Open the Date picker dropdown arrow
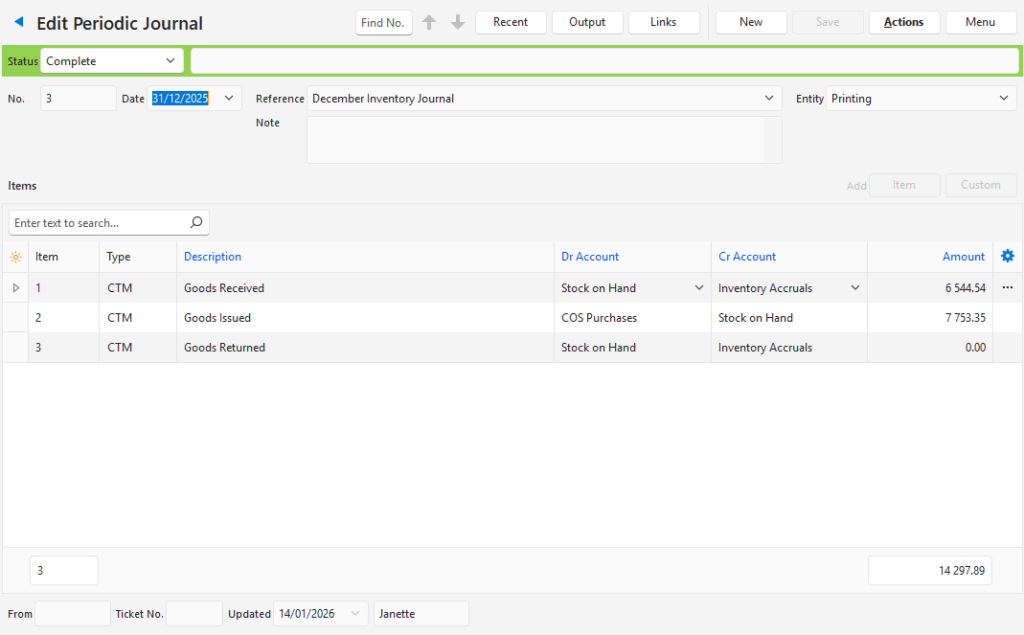This screenshot has width=1024, height=635. (x=229, y=98)
